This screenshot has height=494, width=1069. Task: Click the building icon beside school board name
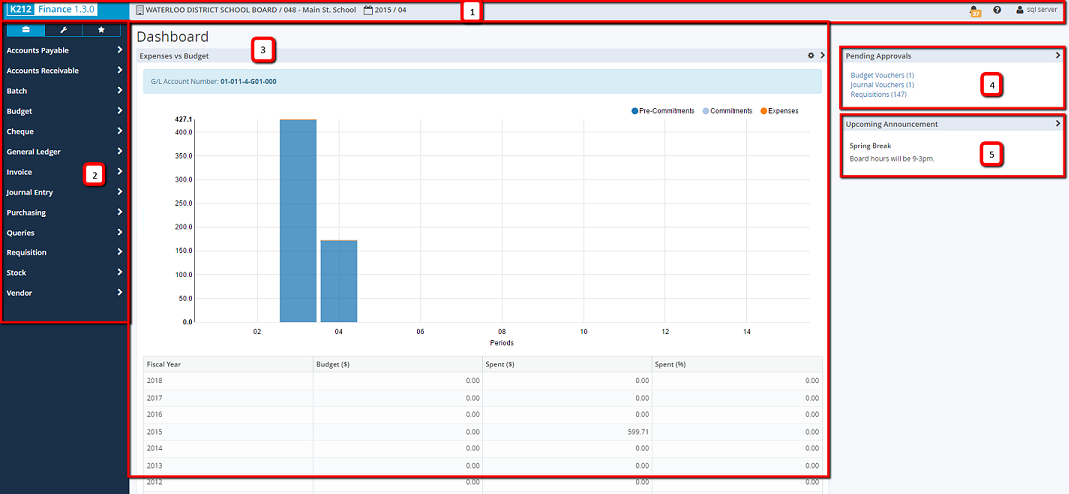point(139,10)
